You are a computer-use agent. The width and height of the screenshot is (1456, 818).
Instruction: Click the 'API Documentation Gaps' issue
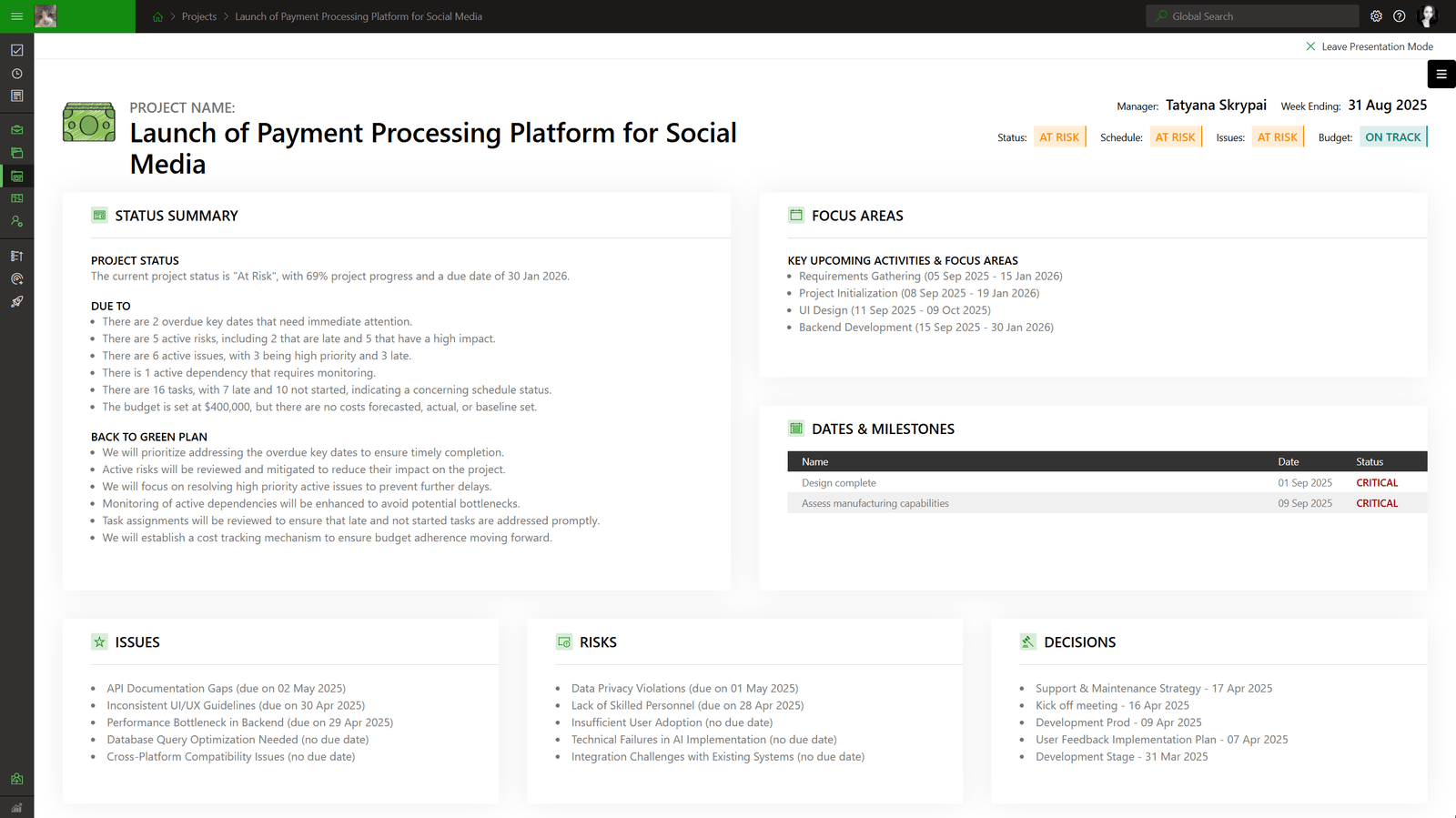(x=227, y=689)
